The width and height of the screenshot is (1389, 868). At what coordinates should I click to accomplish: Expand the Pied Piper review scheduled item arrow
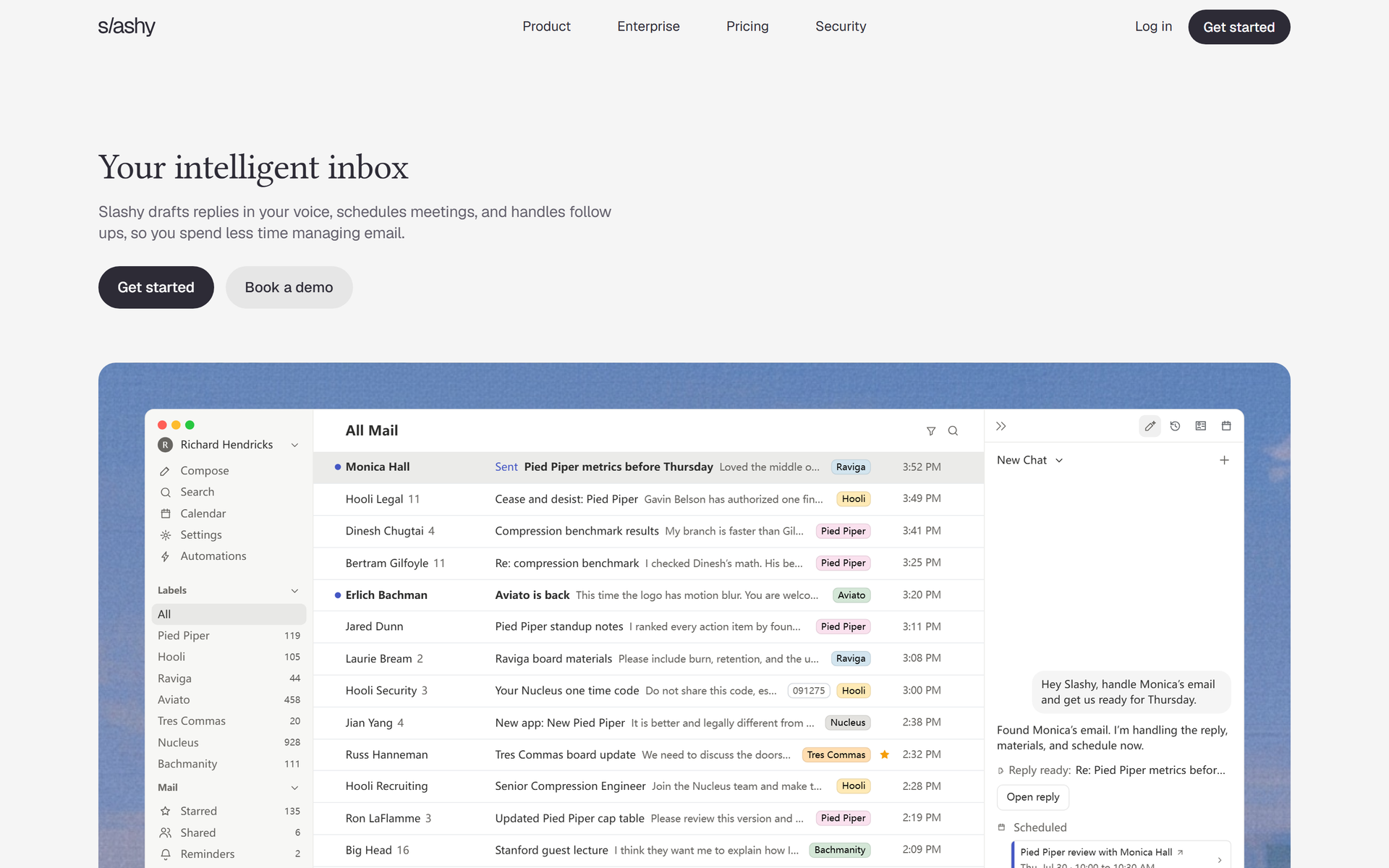point(1220,859)
